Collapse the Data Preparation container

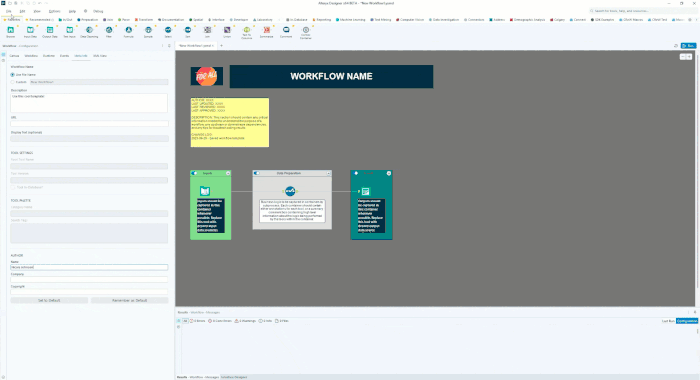pos(329,173)
